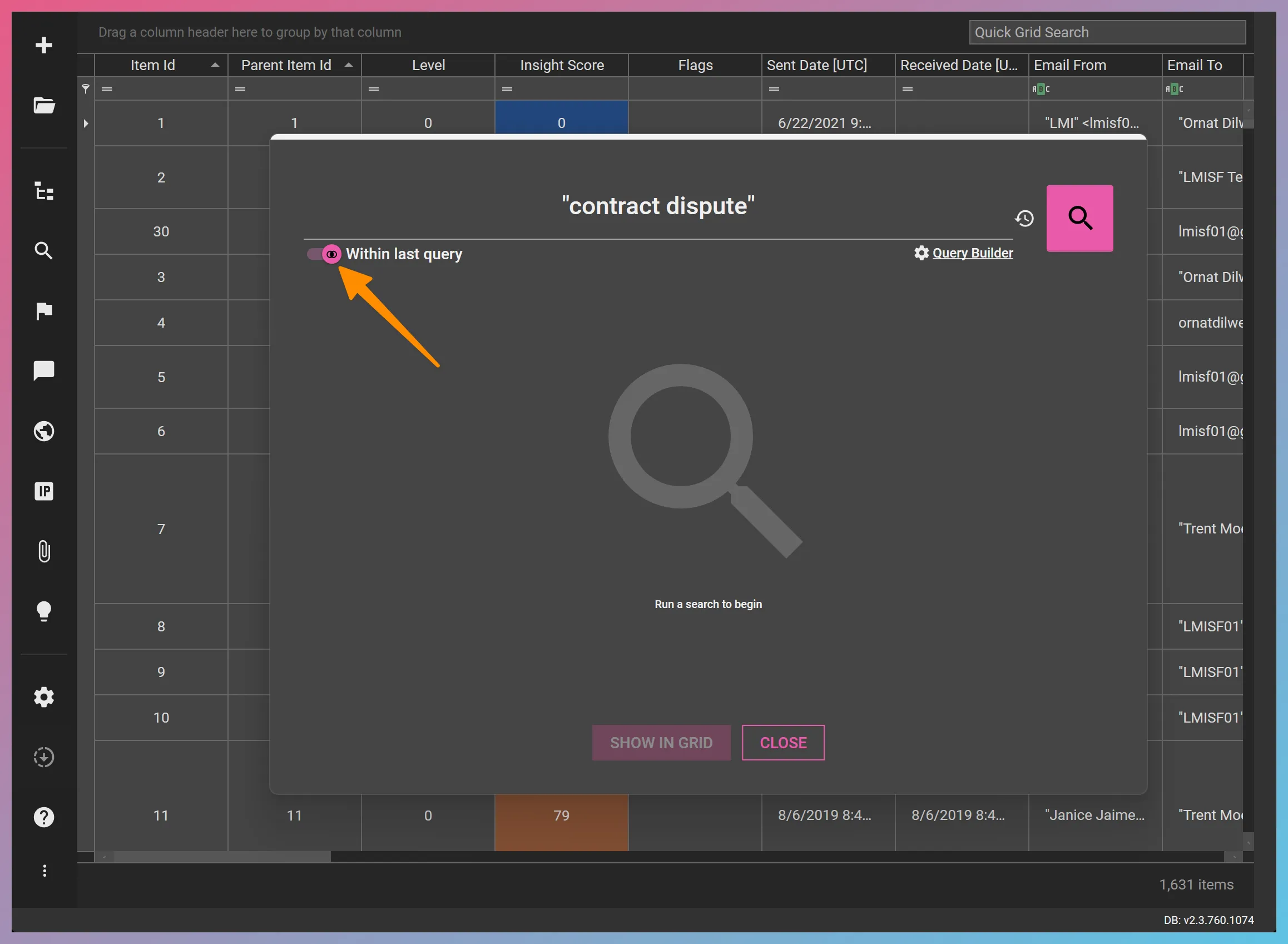Image resolution: width=1288 pixels, height=944 pixels.
Task: Click the globe icon in sidebar
Action: [43, 431]
